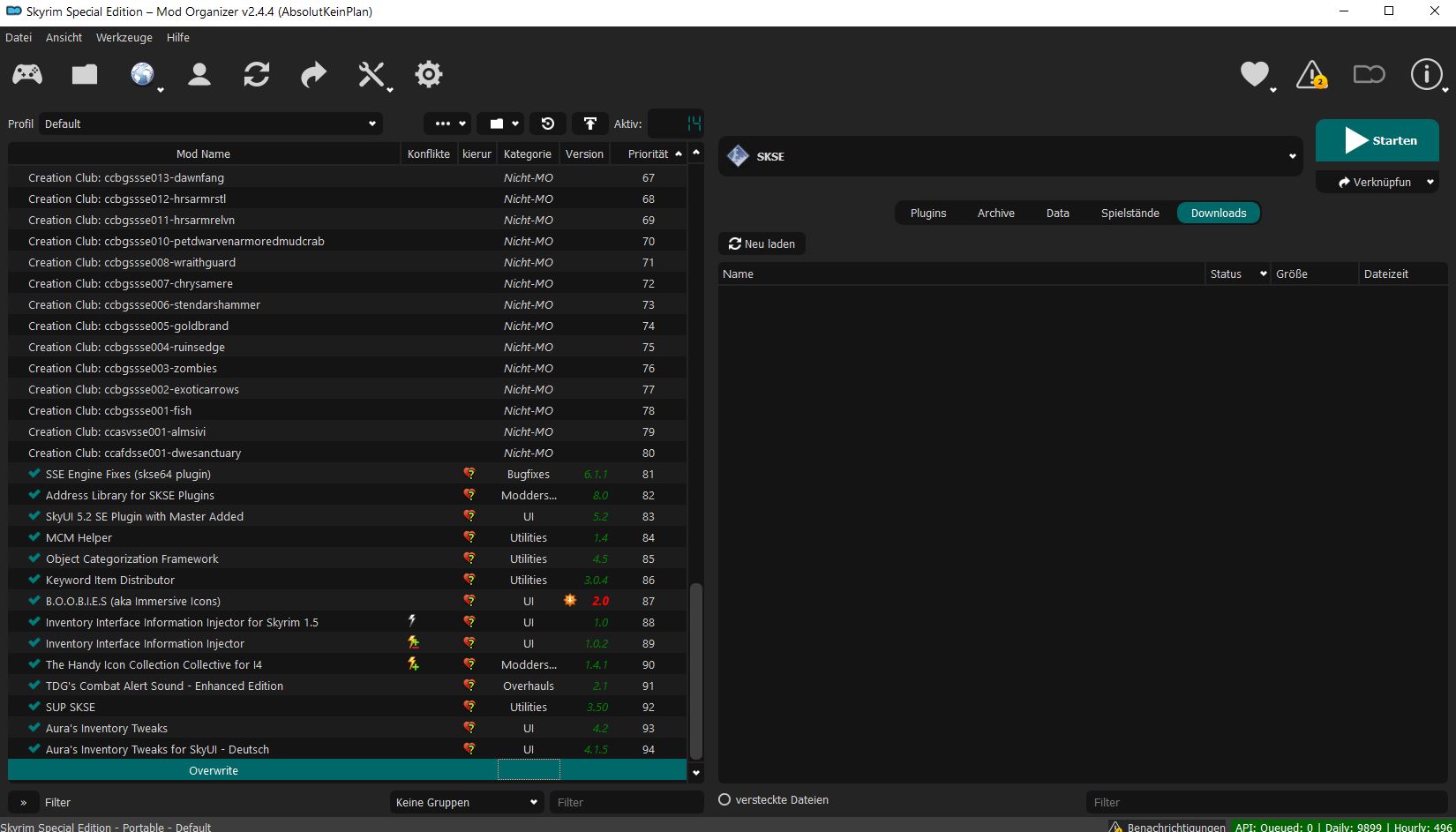Click flag icon of Keyword Item Distributor
This screenshot has width=1456, height=832.
[469, 580]
